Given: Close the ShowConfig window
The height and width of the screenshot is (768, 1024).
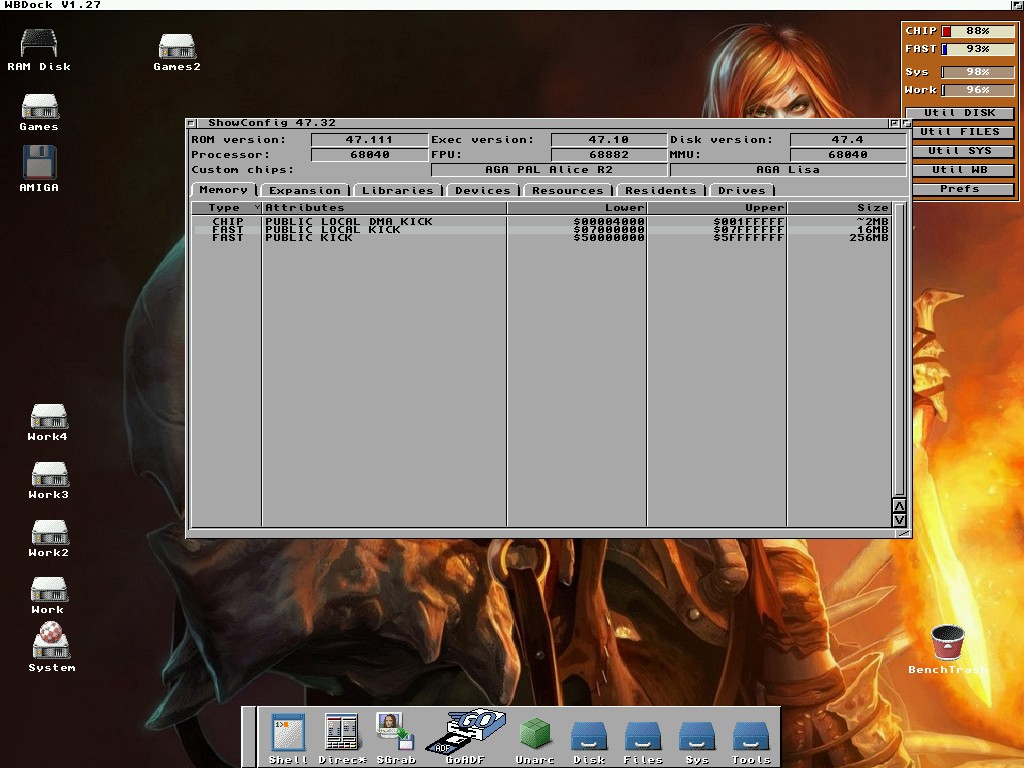Looking at the screenshot, I should pos(192,123).
